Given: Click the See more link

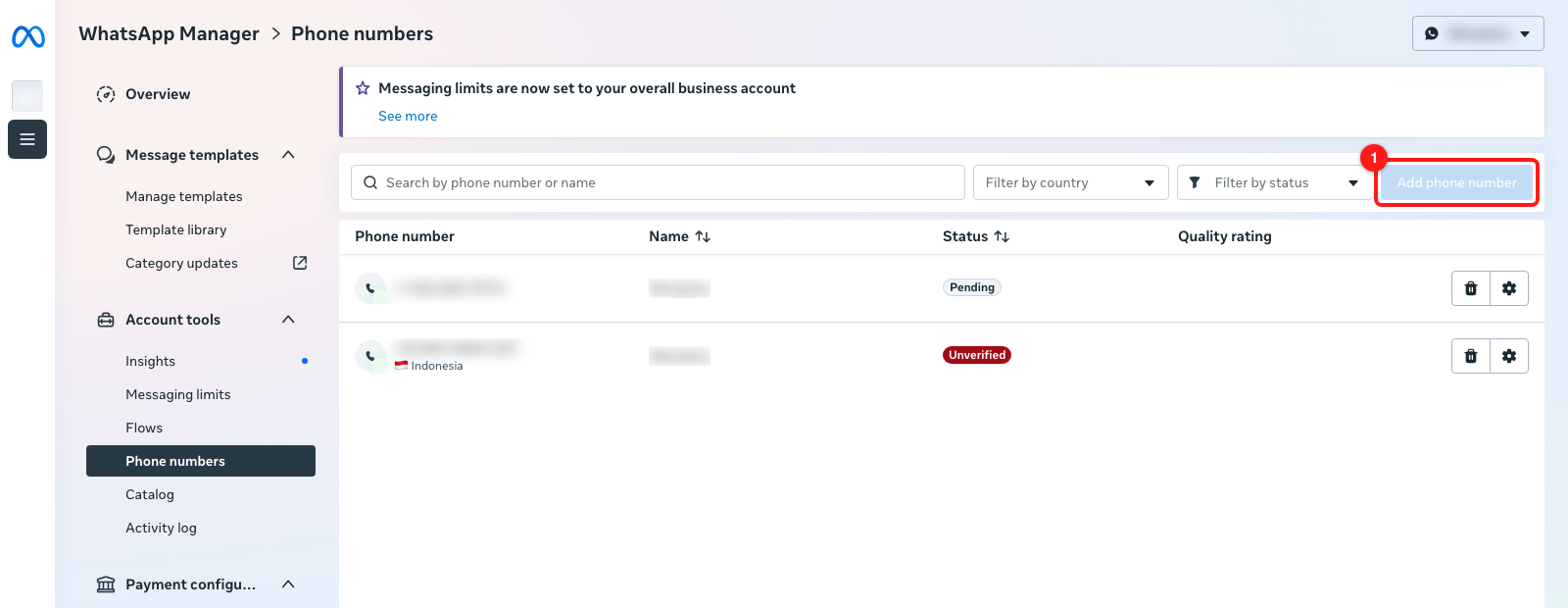Looking at the screenshot, I should (408, 116).
